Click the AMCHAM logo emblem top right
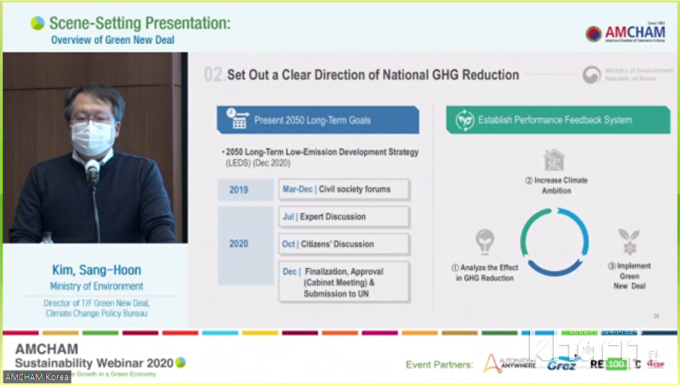 point(593,33)
